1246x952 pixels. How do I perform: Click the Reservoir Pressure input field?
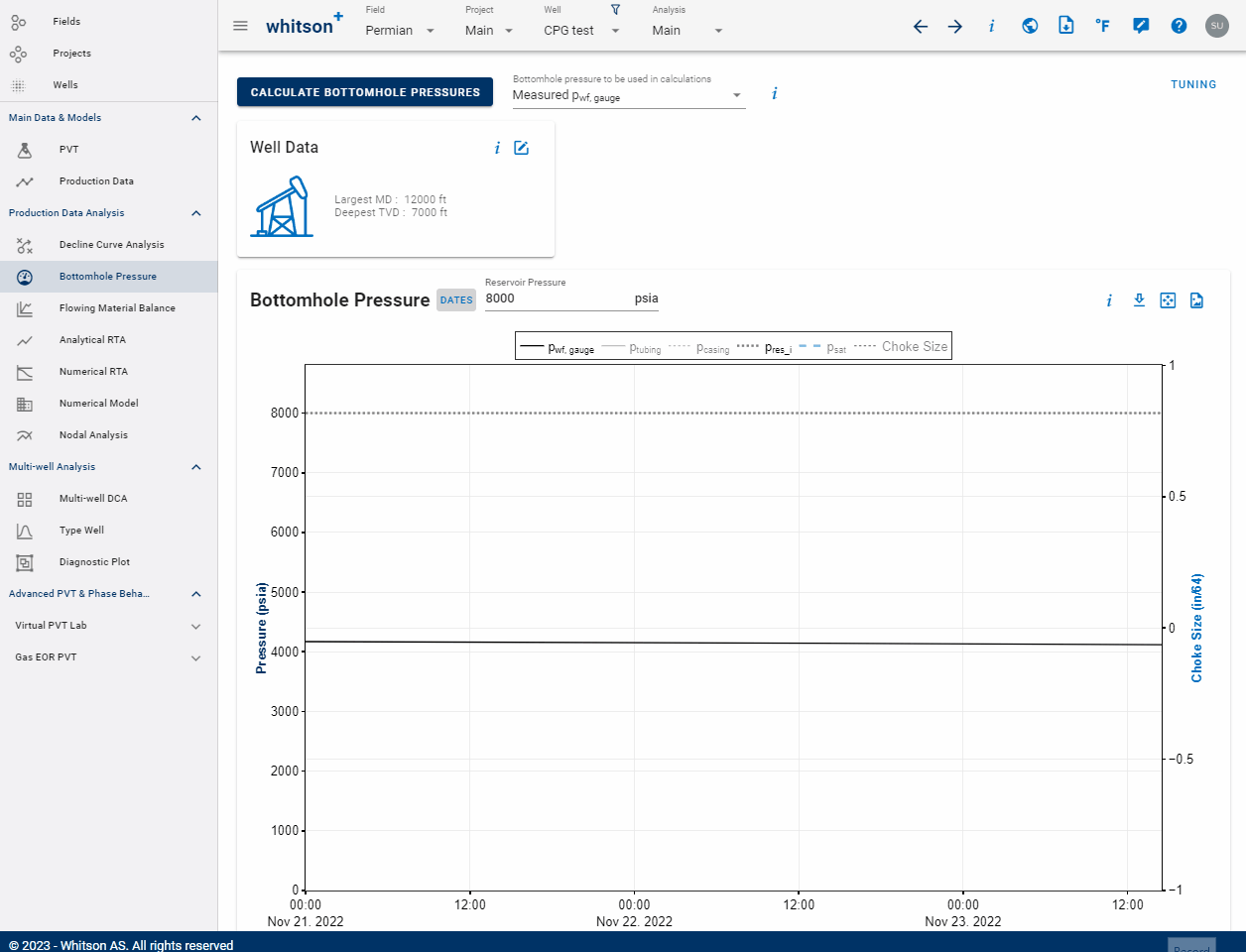point(571,298)
